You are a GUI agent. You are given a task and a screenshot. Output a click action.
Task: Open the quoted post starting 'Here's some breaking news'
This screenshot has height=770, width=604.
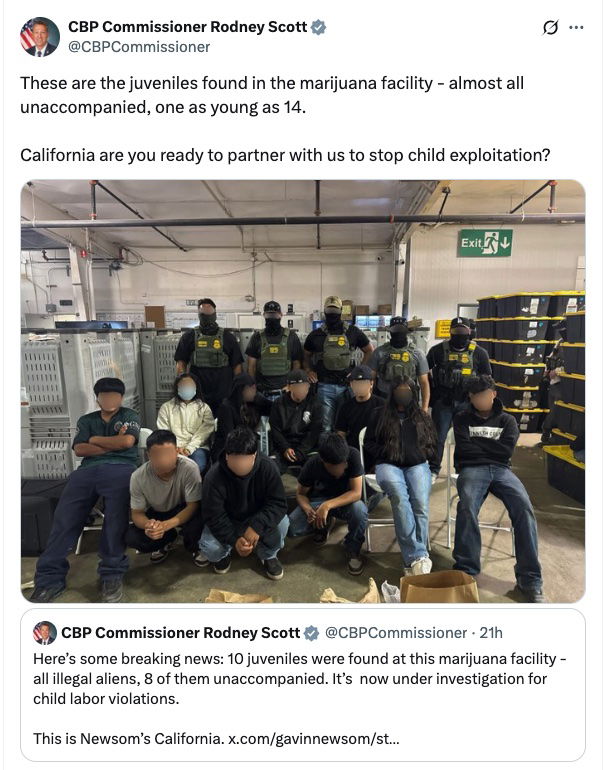(x=302, y=685)
